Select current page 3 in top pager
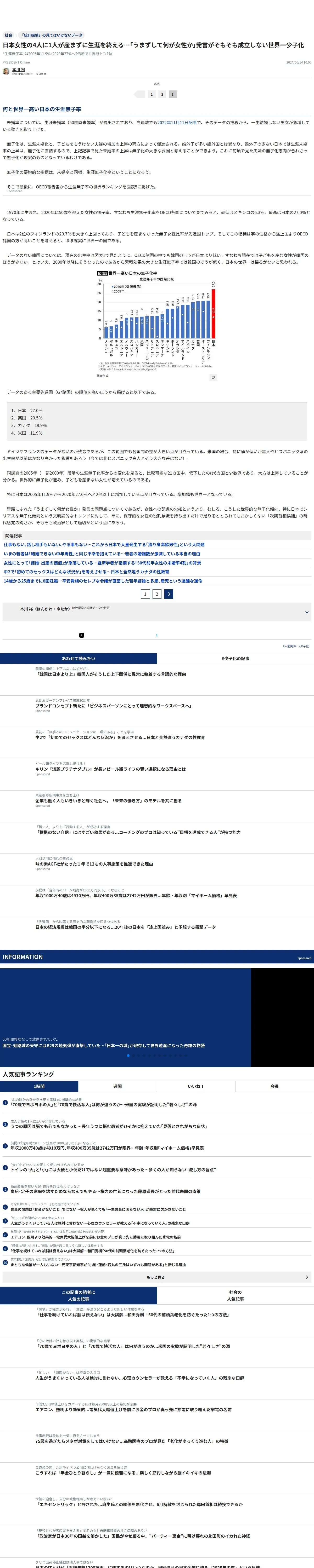This screenshot has width=314, height=1568. click(172, 94)
